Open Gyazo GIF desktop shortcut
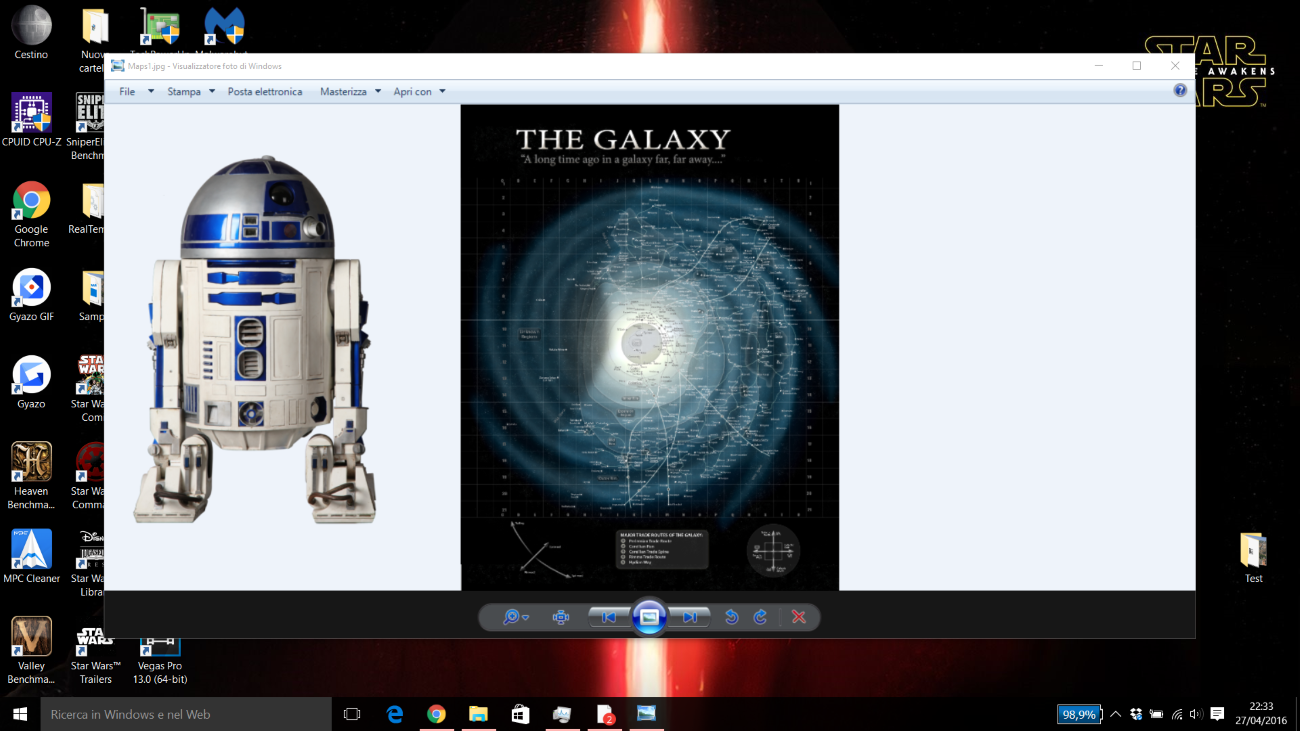1300x731 pixels. click(x=31, y=295)
